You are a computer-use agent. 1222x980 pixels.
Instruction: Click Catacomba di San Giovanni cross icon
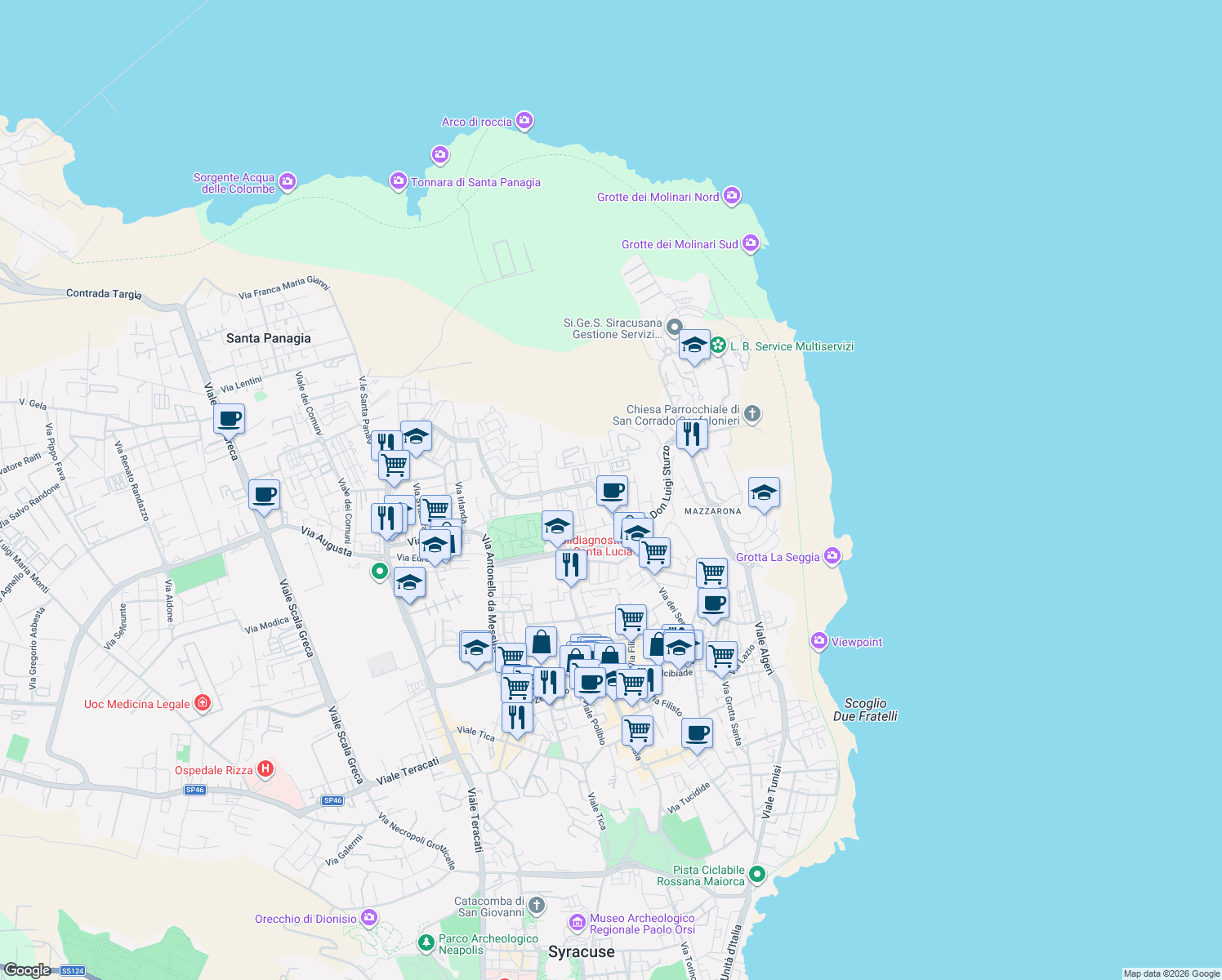(x=536, y=905)
